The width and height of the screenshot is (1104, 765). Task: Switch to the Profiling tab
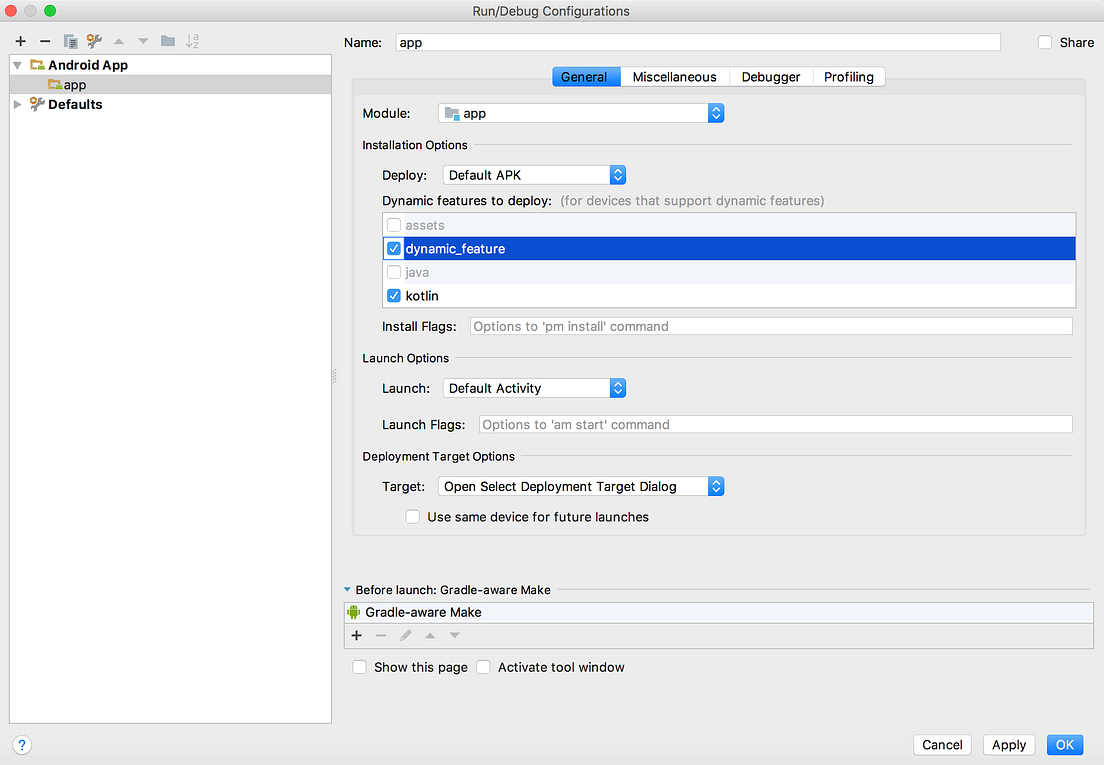click(x=848, y=77)
